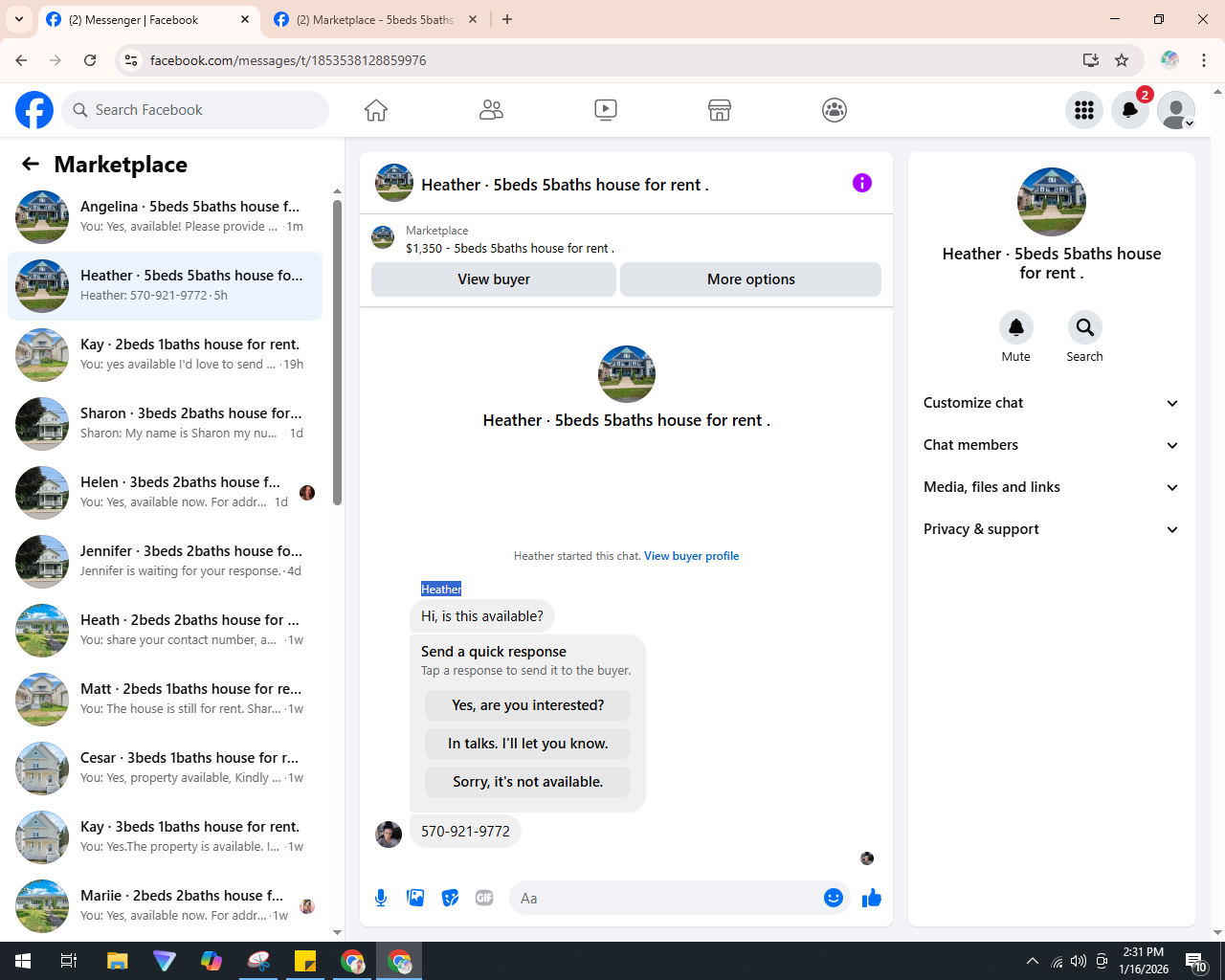Send a thumbs up like
1225x980 pixels.
click(x=872, y=898)
